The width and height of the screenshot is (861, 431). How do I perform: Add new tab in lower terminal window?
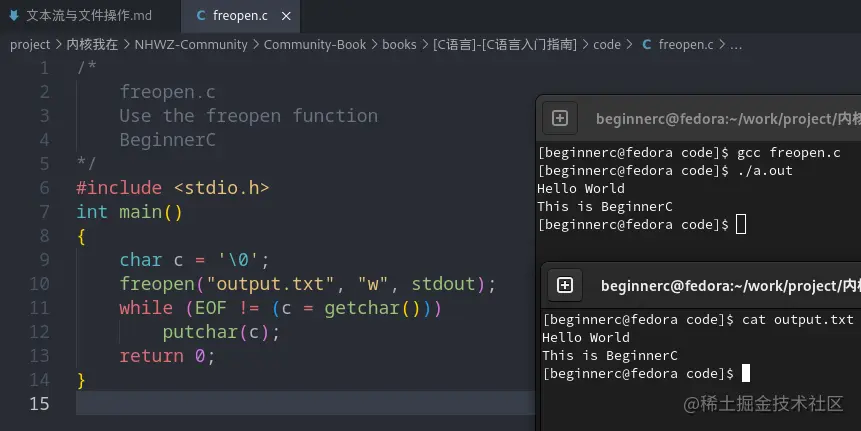pyautogui.click(x=564, y=285)
